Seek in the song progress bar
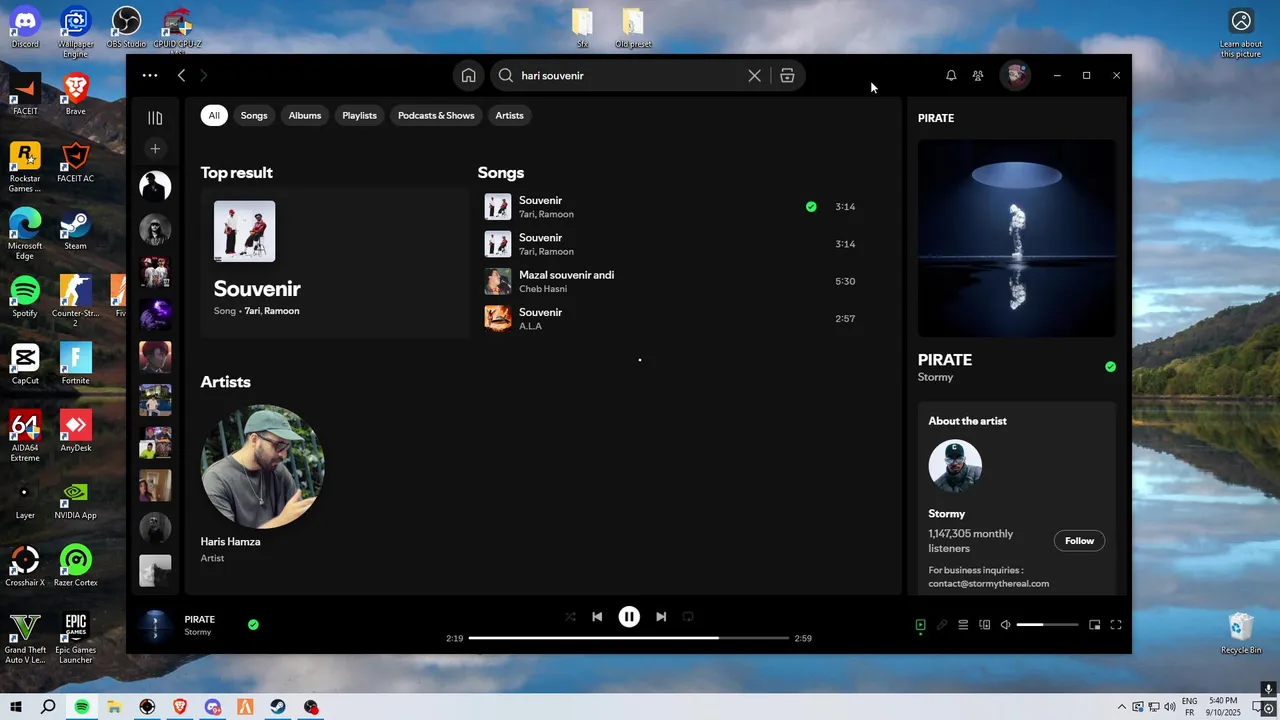 [628, 638]
